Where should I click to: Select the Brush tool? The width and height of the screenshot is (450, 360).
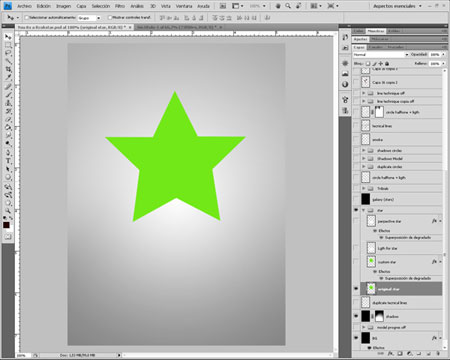pyautogui.click(x=8, y=95)
